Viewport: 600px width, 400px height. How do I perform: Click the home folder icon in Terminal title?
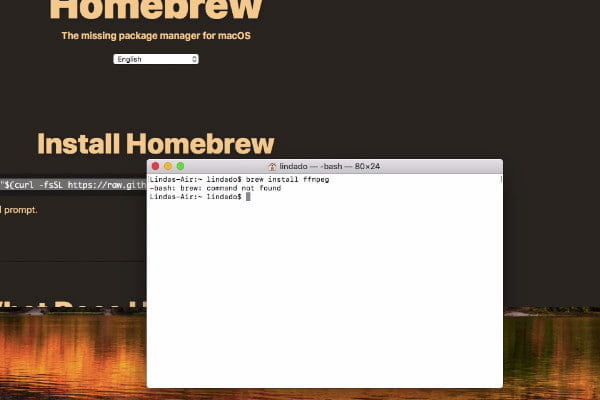click(272, 167)
